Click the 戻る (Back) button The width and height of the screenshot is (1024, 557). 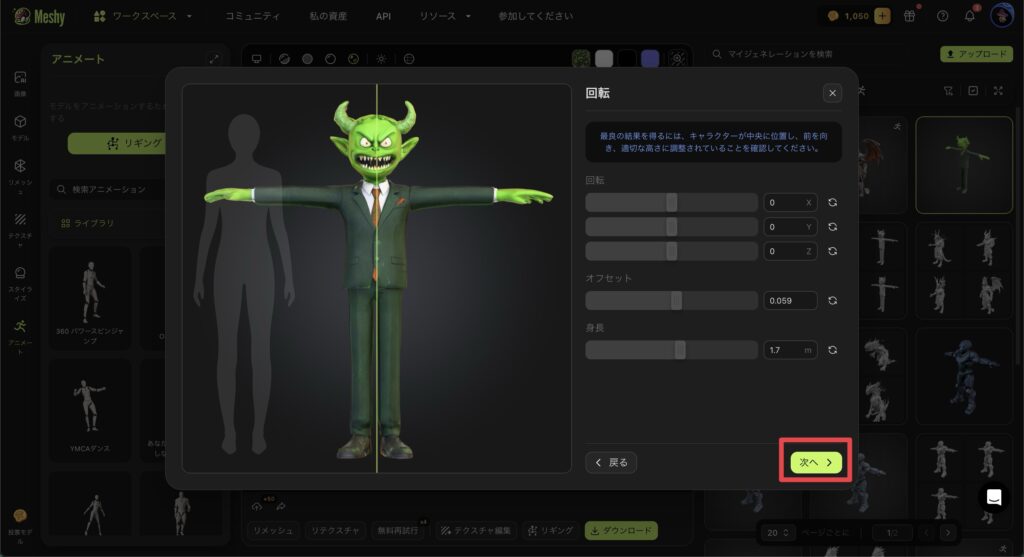point(611,462)
